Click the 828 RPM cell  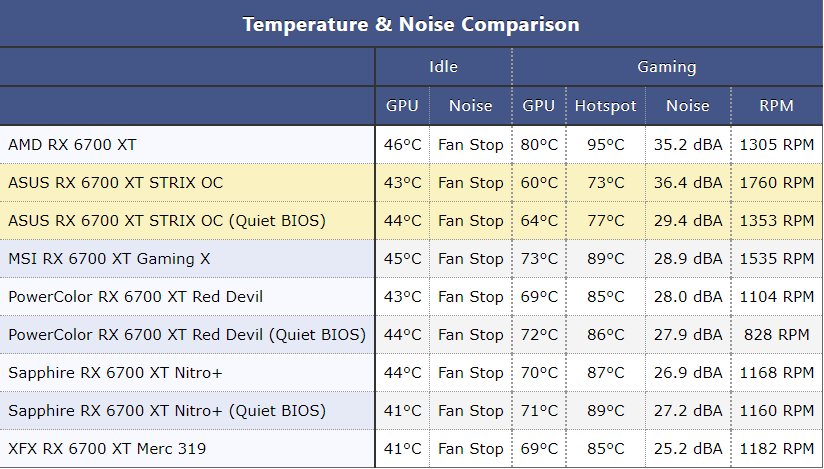pyautogui.click(x=776, y=335)
